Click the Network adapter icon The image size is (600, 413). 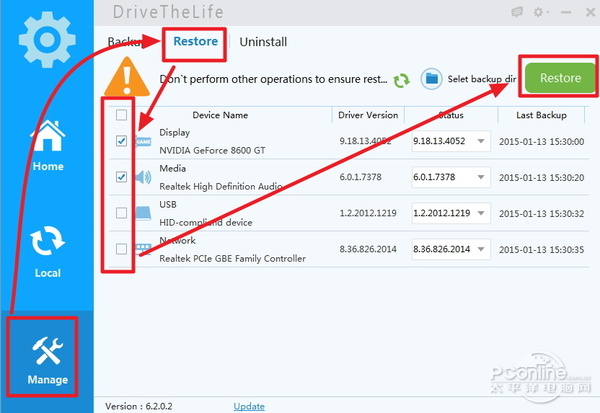[143, 249]
